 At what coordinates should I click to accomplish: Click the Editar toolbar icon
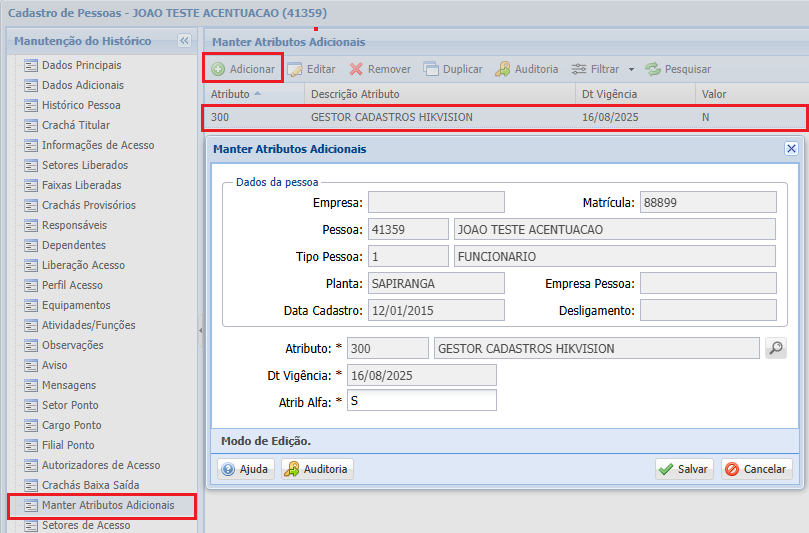pyautogui.click(x=296, y=69)
